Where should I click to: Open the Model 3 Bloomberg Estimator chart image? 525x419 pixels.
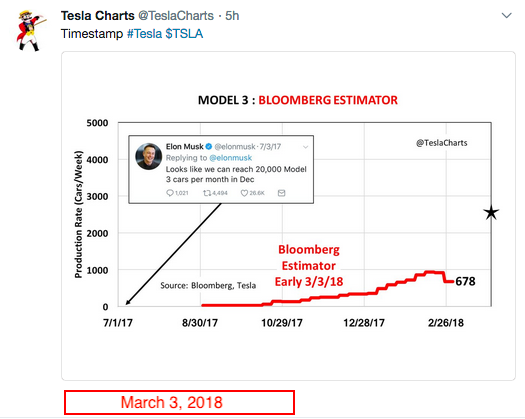click(288, 216)
